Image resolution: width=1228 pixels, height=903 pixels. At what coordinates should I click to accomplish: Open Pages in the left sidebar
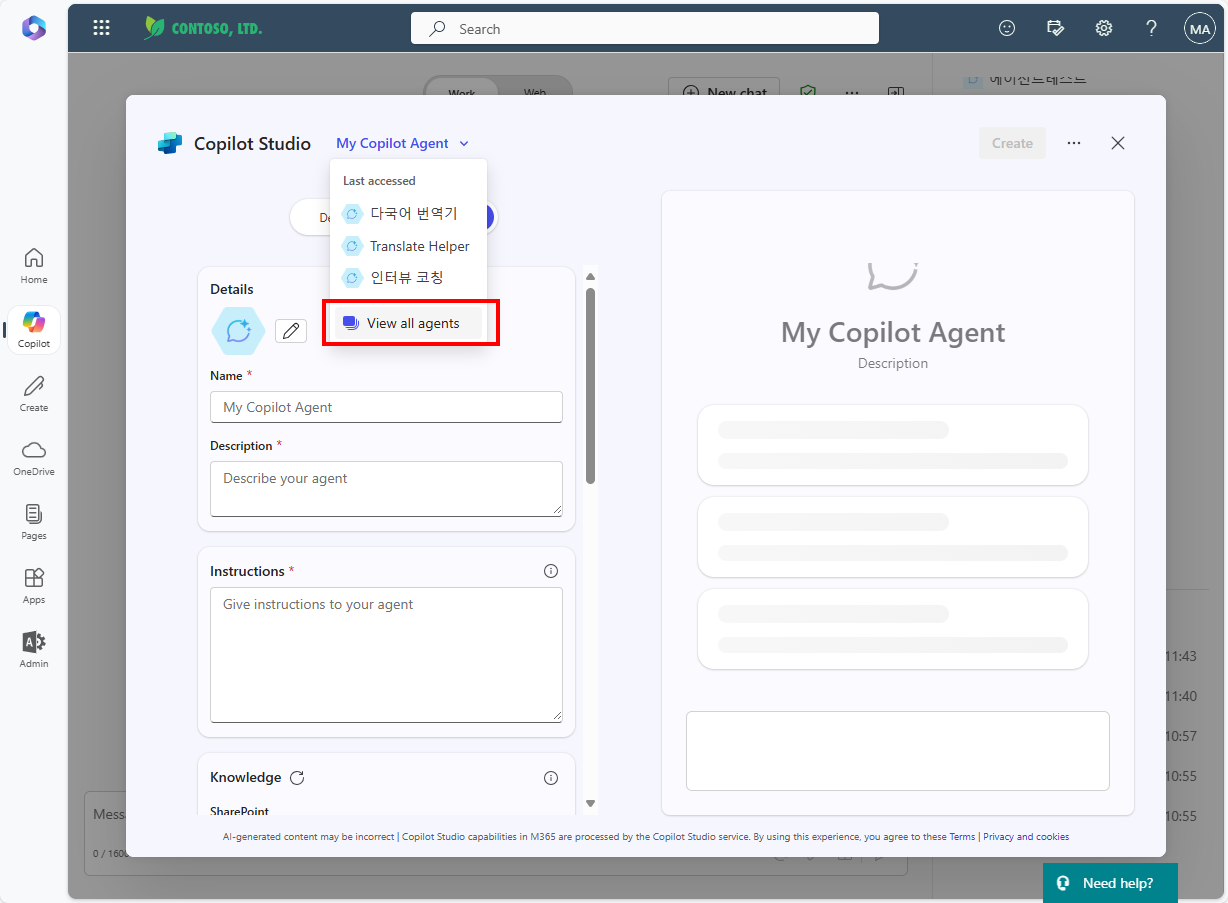34,522
